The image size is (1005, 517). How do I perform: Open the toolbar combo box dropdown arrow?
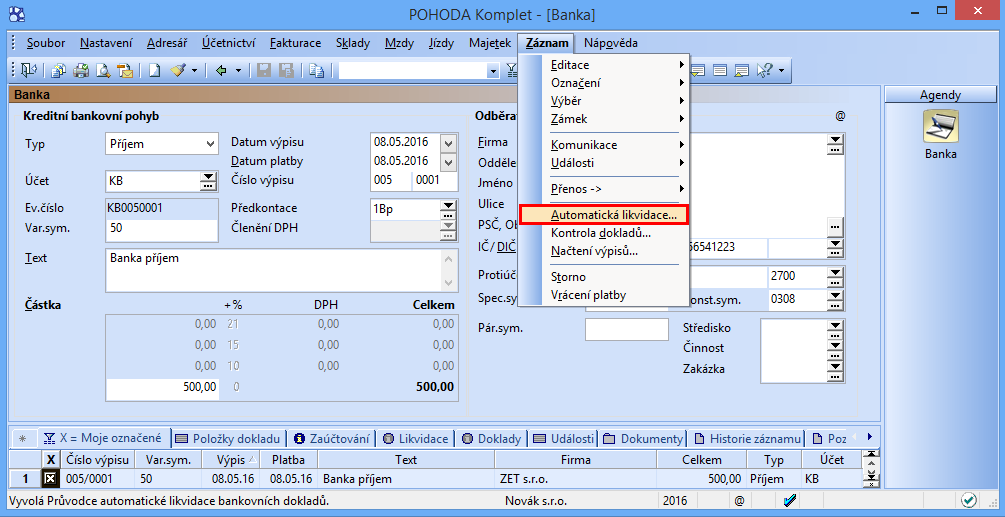[x=493, y=71]
